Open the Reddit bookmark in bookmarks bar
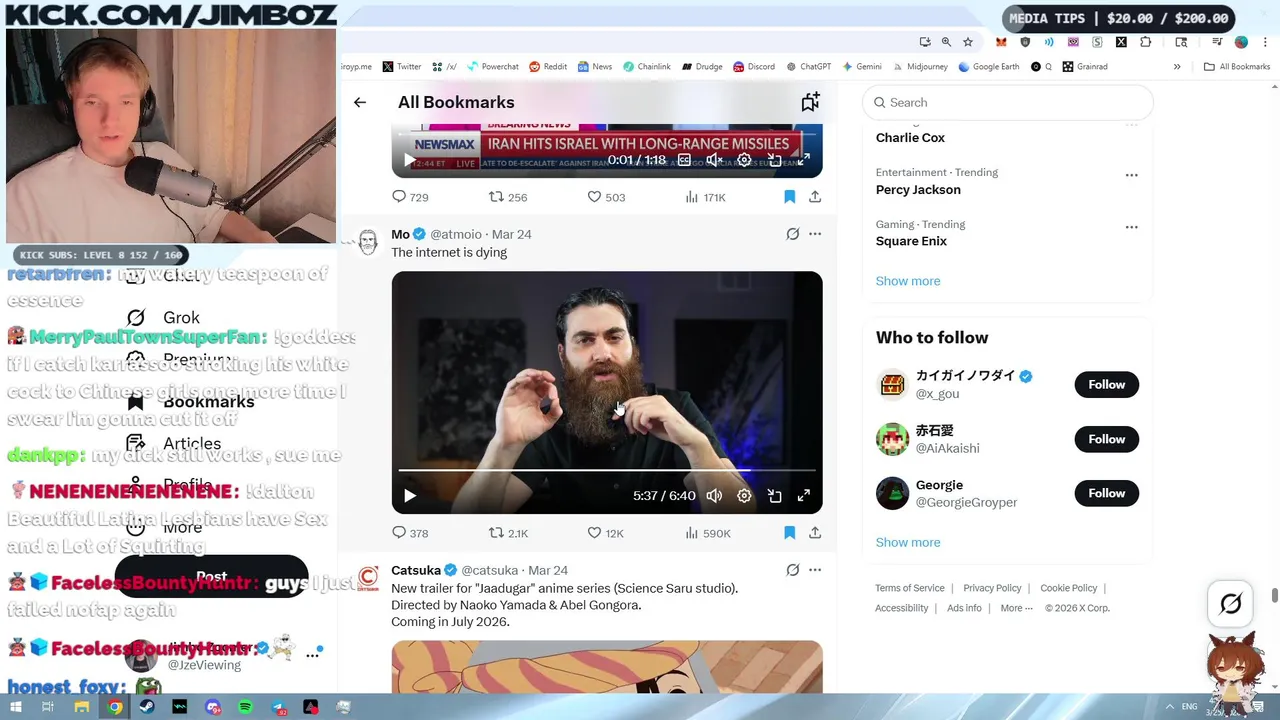This screenshot has height=720, width=1280. pyautogui.click(x=548, y=67)
